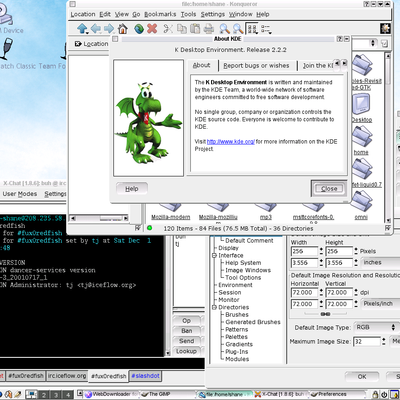Click the vertical scrollbar of Konqueror file view

(388, 138)
